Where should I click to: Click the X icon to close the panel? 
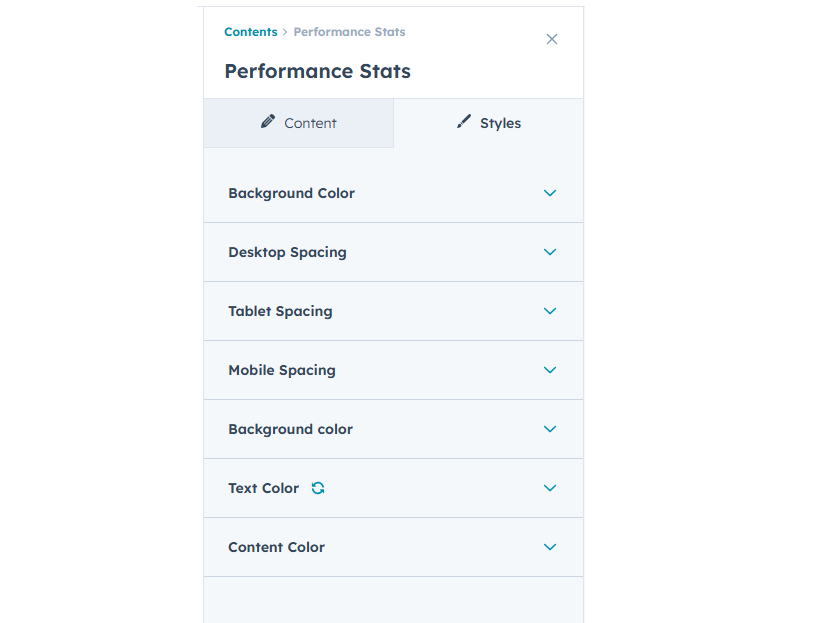551,39
